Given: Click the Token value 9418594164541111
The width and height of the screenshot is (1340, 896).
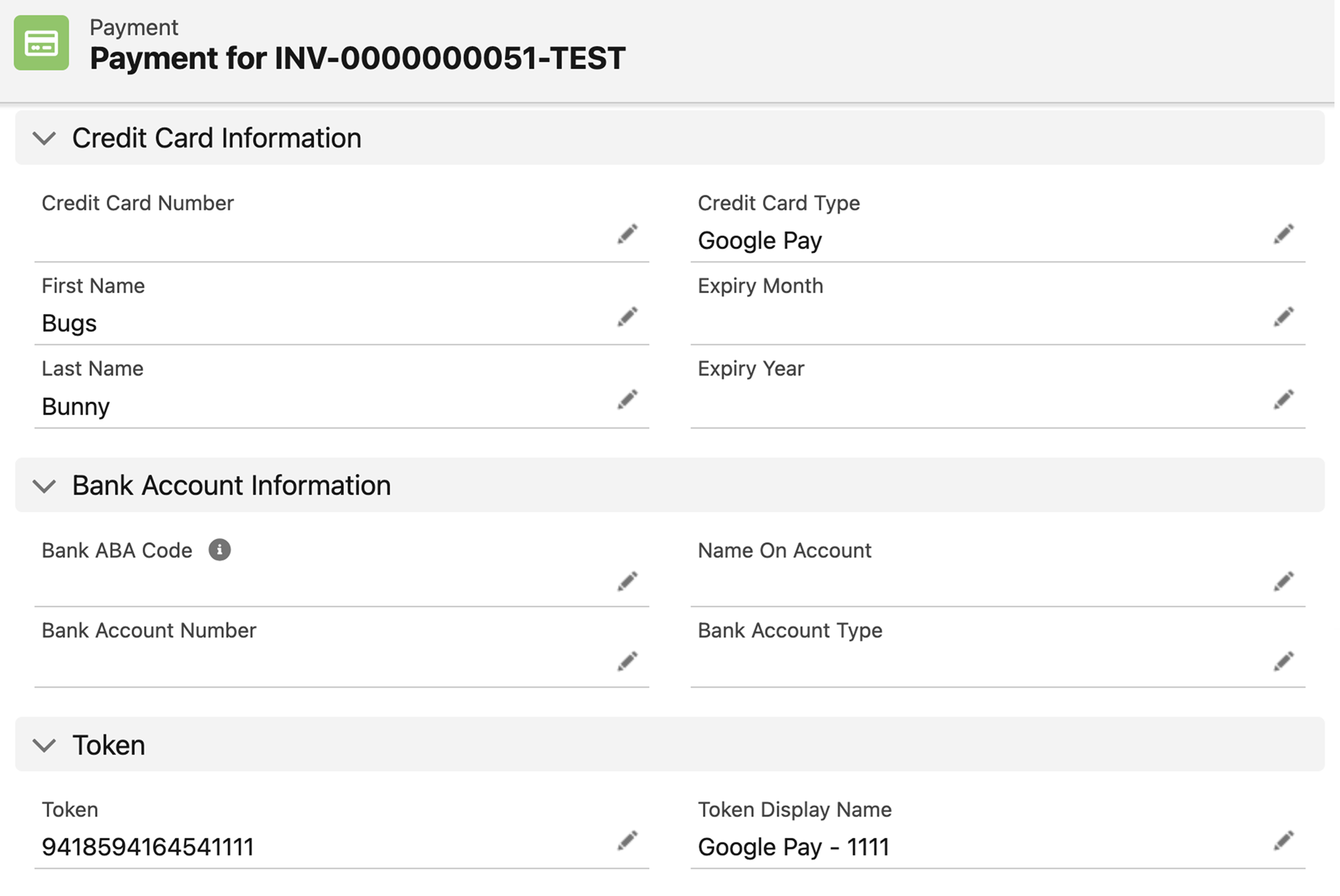Looking at the screenshot, I should pos(148,847).
